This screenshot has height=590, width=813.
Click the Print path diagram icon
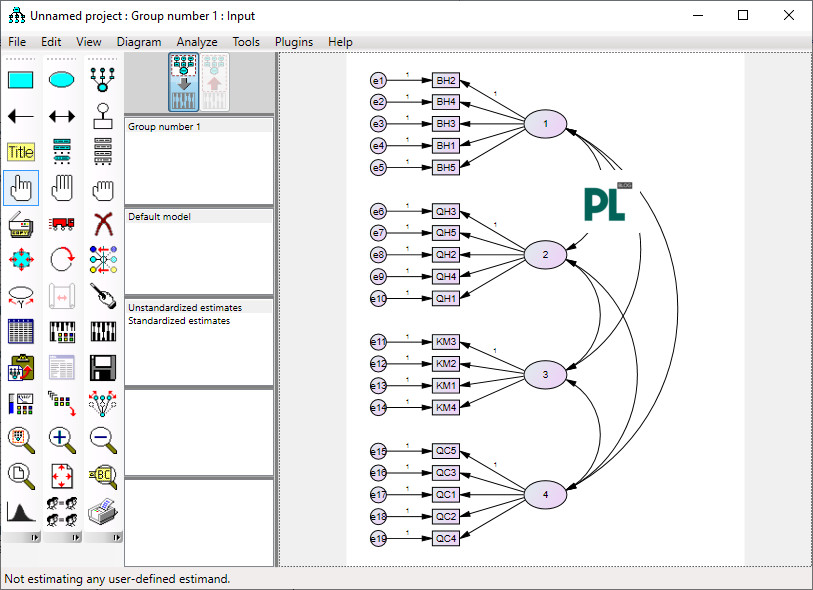pos(102,512)
